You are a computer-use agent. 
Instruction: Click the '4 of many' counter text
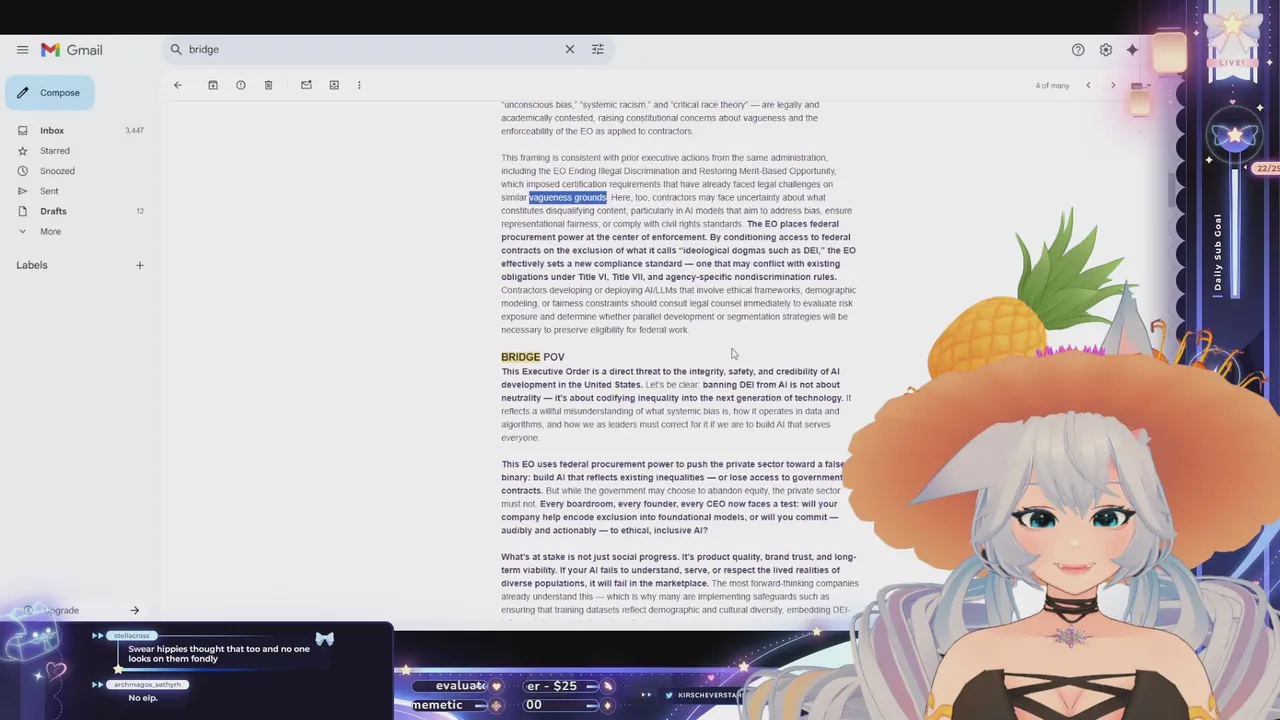pyautogui.click(x=1052, y=86)
